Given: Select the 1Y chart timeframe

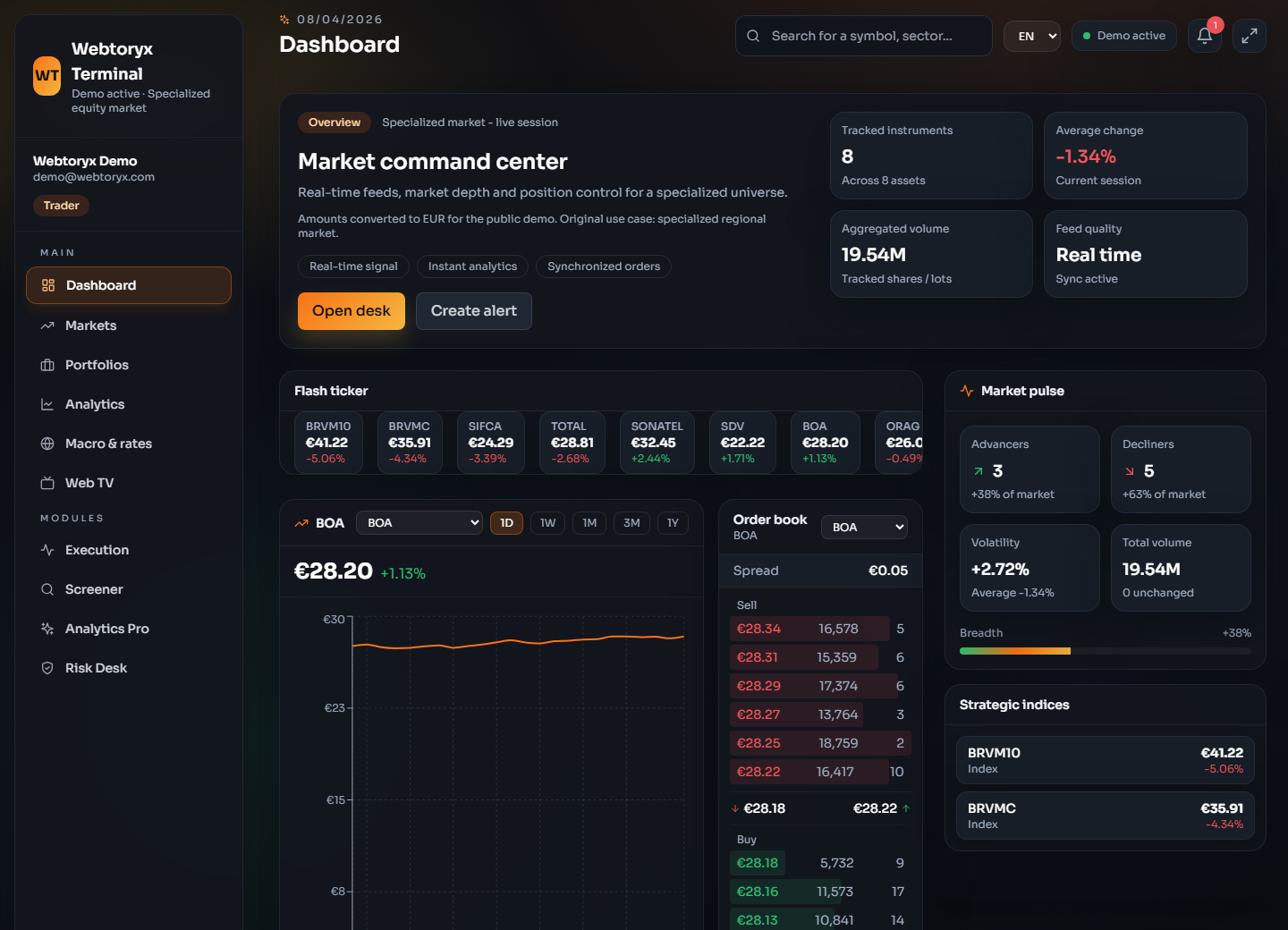Looking at the screenshot, I should click(673, 522).
